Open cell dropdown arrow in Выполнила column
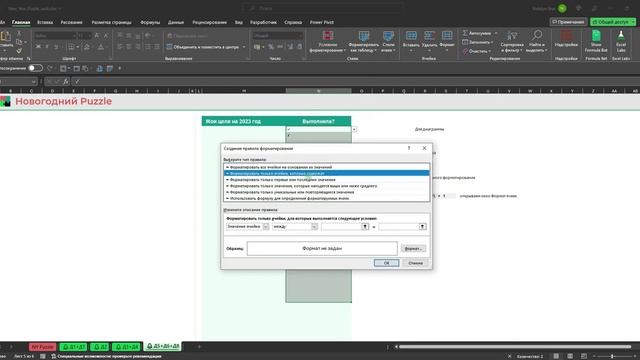The width and height of the screenshot is (640, 360). 354,129
